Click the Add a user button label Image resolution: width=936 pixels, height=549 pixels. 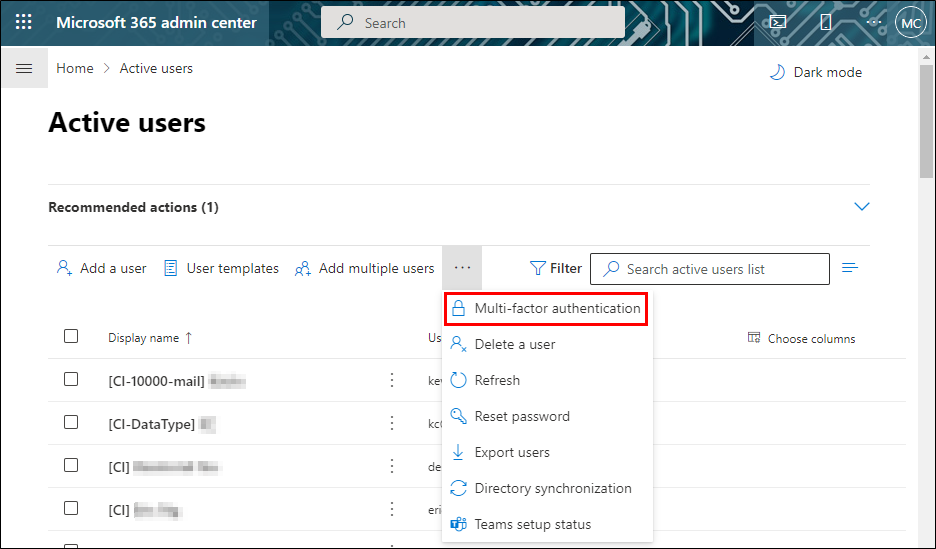click(113, 269)
